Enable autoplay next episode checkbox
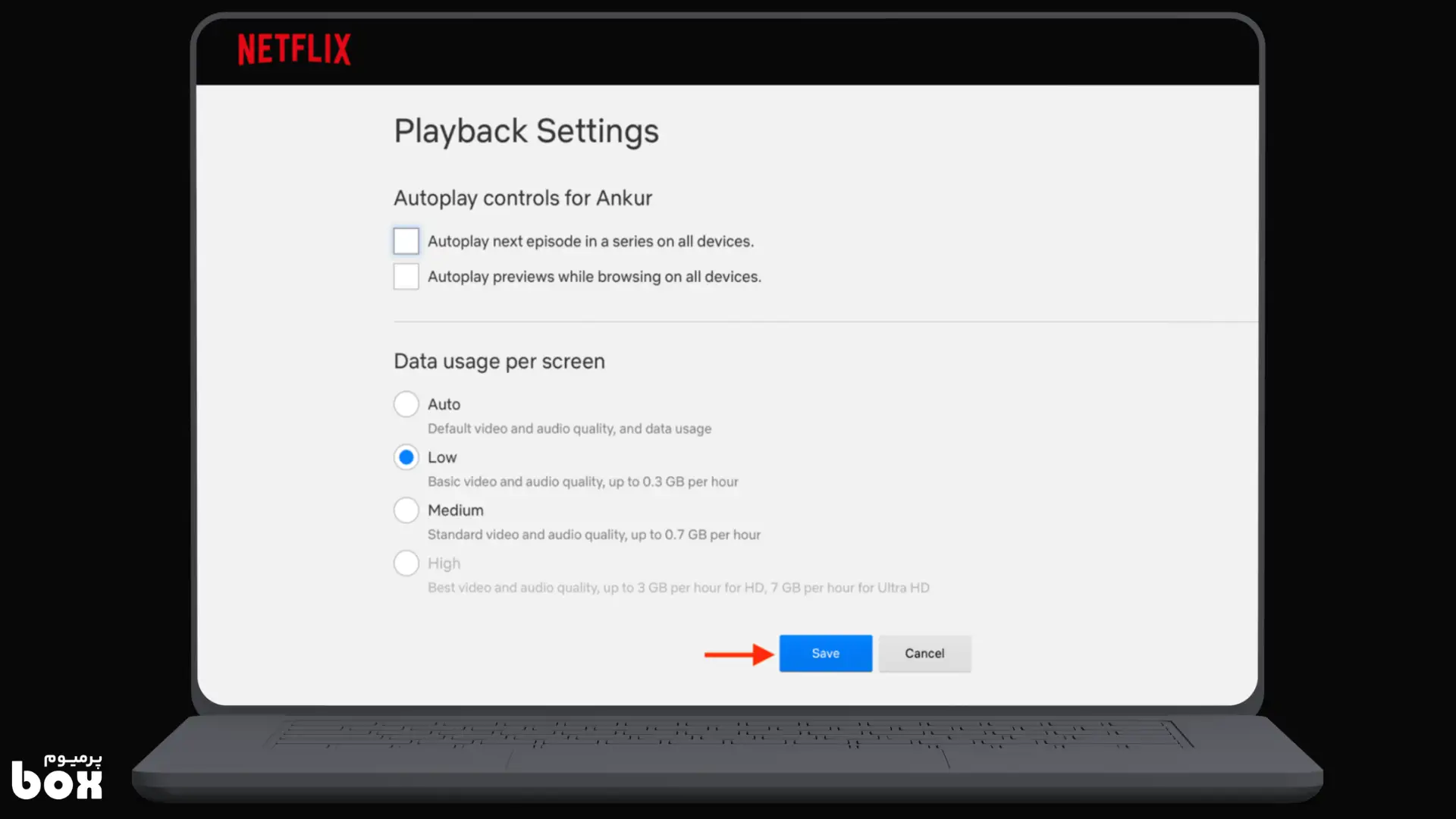This screenshot has width=1456, height=819. (406, 241)
